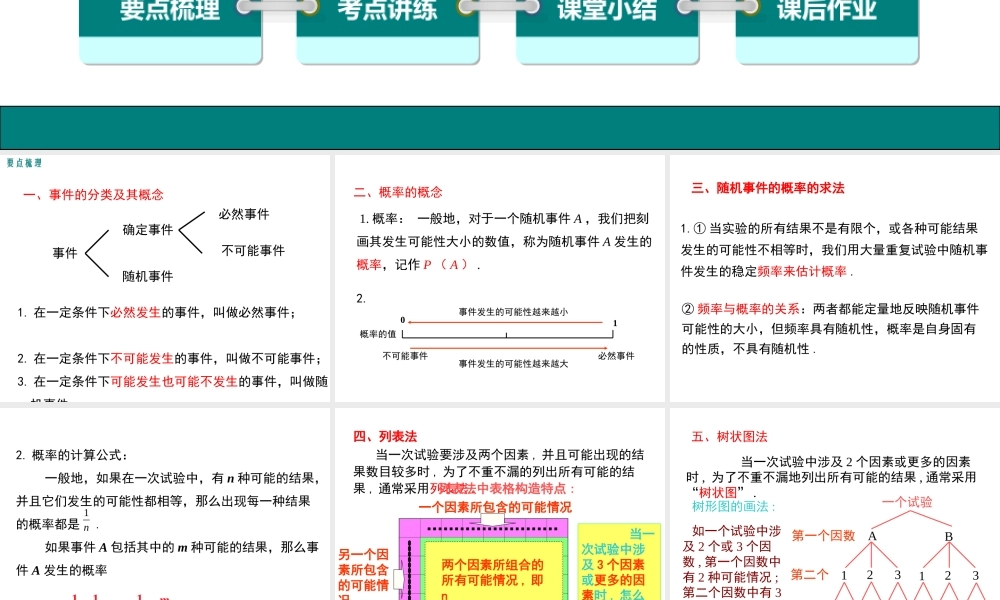The width and height of the screenshot is (1000, 600).
Task: Click the small 要点梳理 label
Action: (x=24, y=163)
